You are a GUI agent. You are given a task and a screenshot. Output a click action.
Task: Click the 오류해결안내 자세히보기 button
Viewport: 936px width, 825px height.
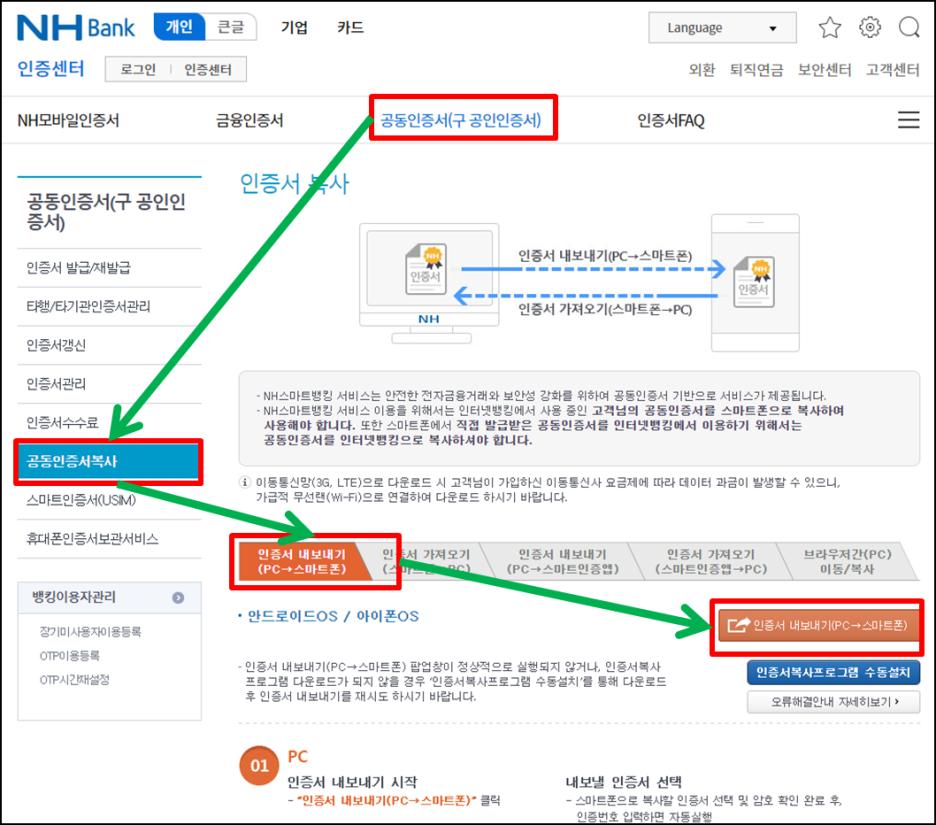(833, 702)
